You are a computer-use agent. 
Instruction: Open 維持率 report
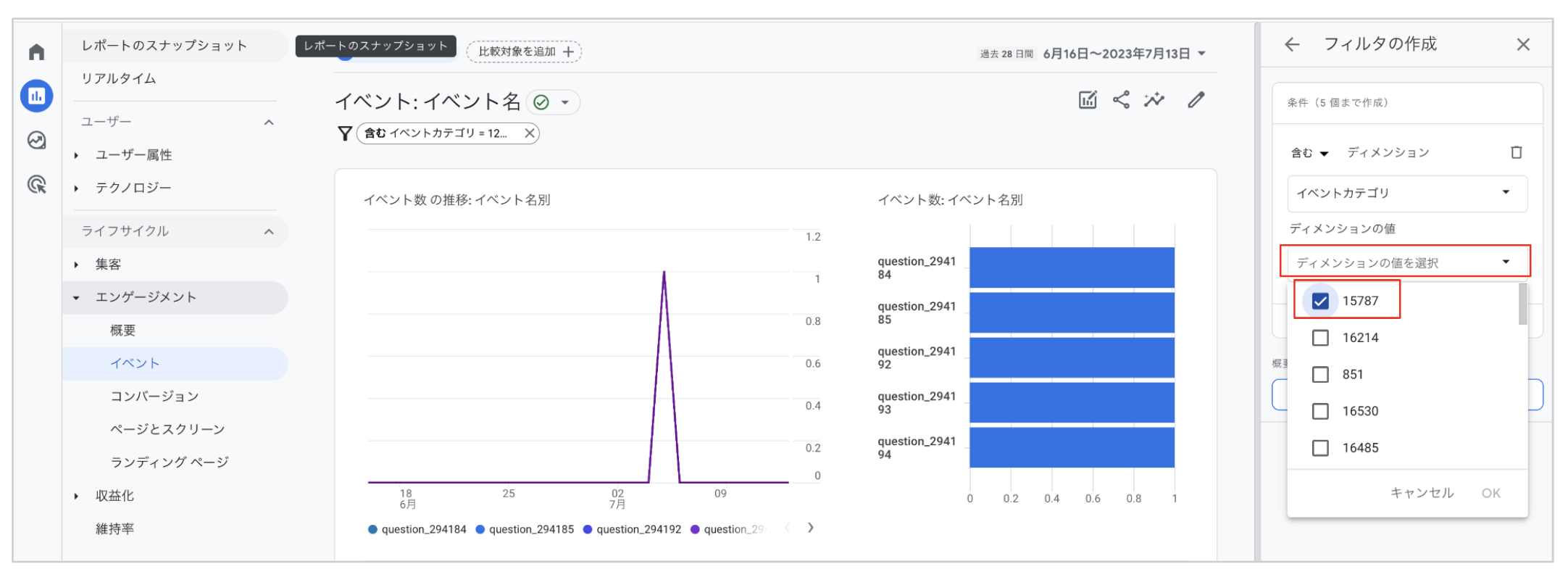(115, 529)
